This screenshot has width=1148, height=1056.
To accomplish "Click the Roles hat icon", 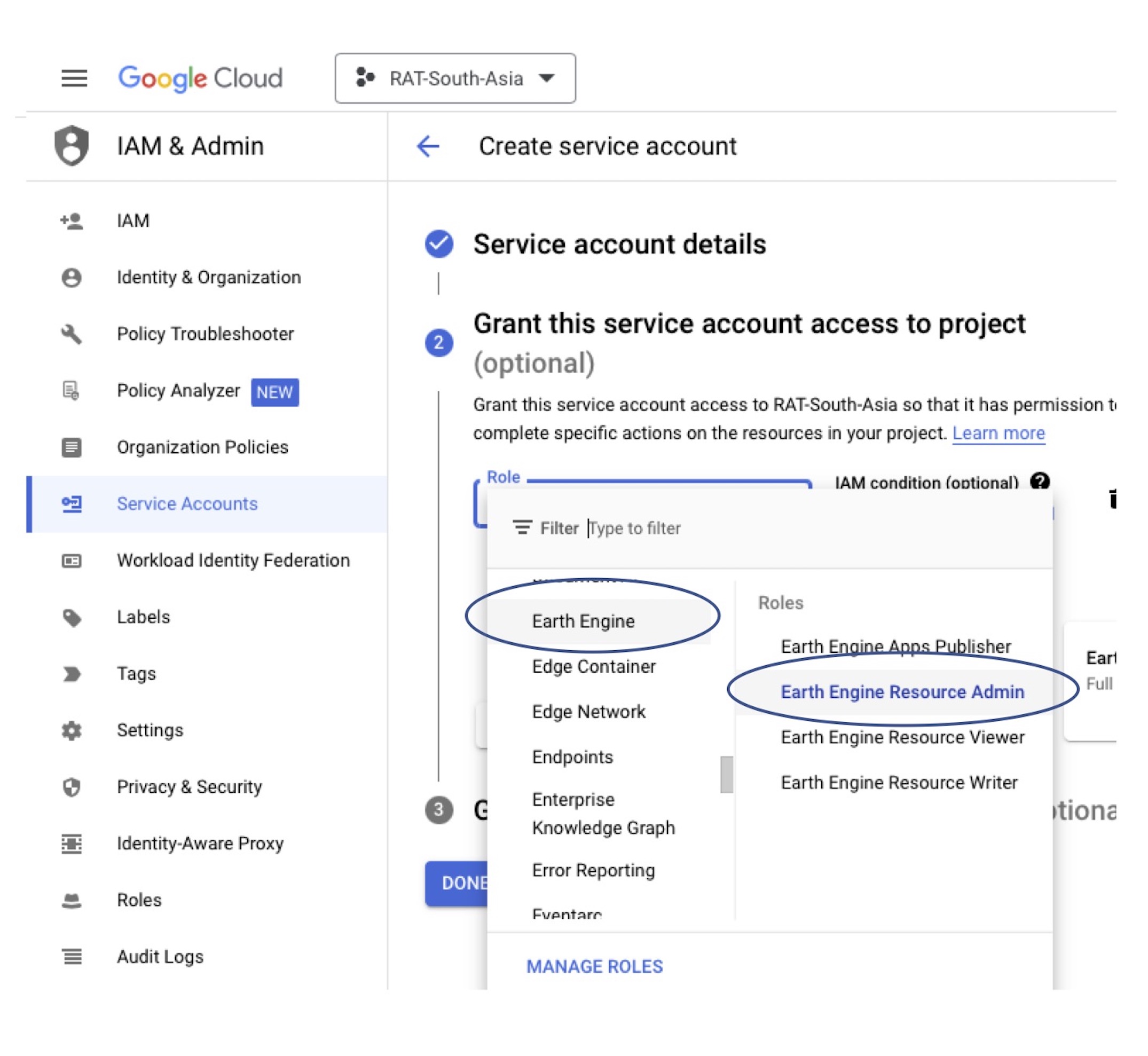I will pos(72,901).
